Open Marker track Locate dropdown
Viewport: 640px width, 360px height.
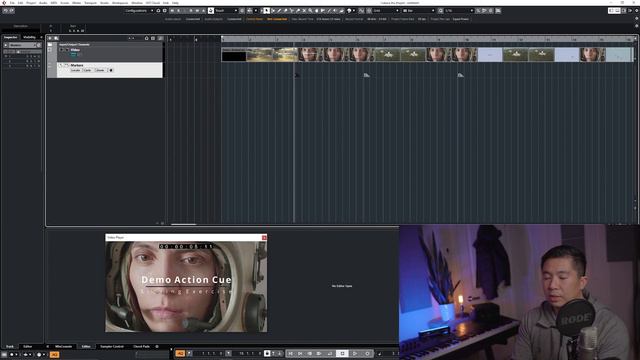pos(76,70)
